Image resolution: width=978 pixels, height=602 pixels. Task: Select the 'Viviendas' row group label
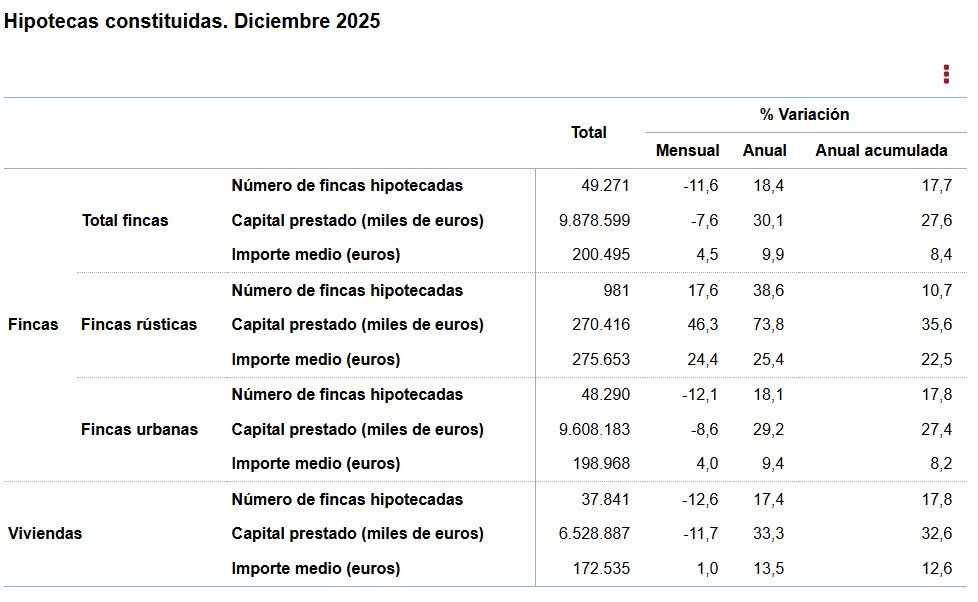point(45,533)
